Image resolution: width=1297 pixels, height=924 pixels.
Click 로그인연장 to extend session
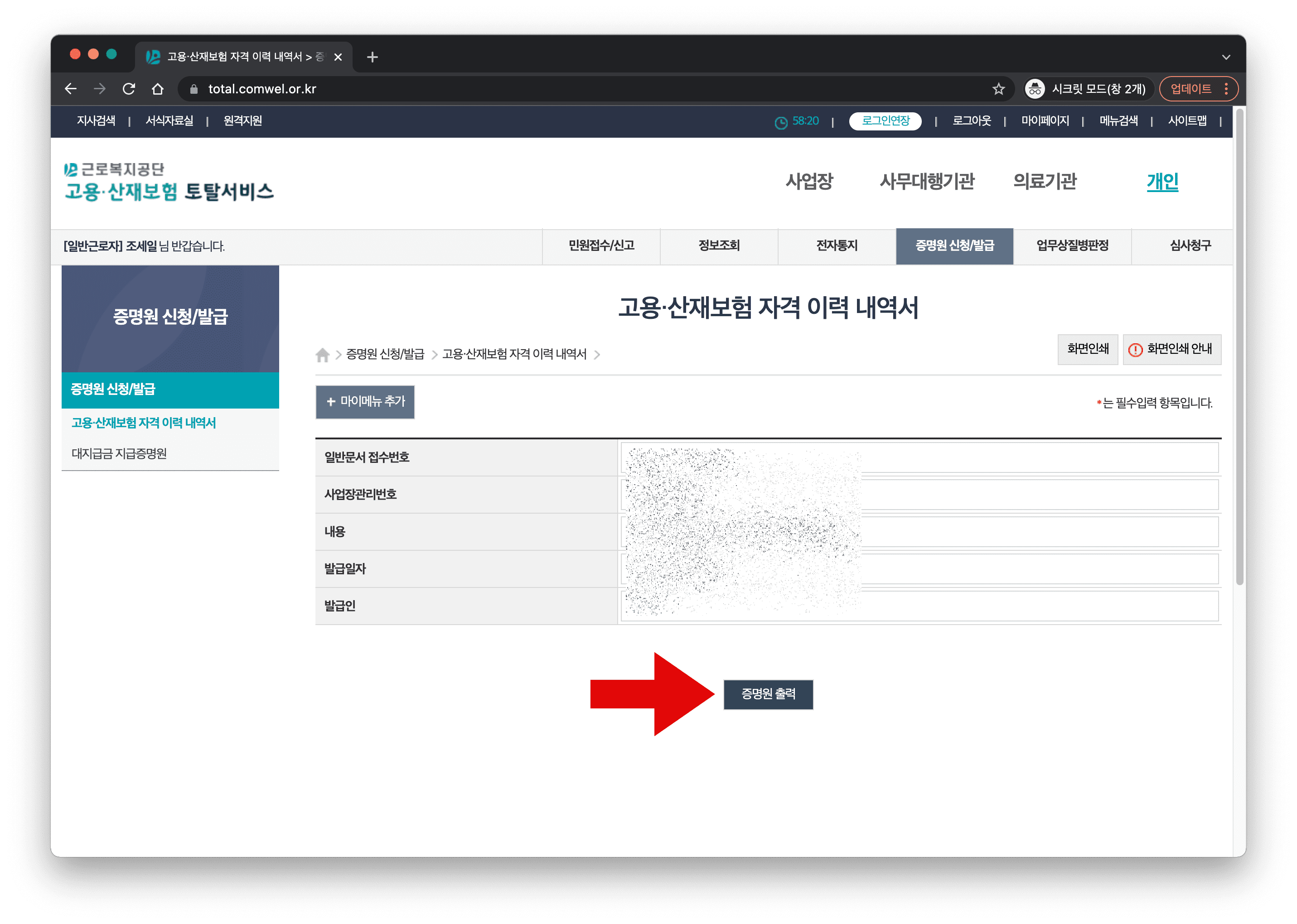pyautogui.click(x=885, y=120)
